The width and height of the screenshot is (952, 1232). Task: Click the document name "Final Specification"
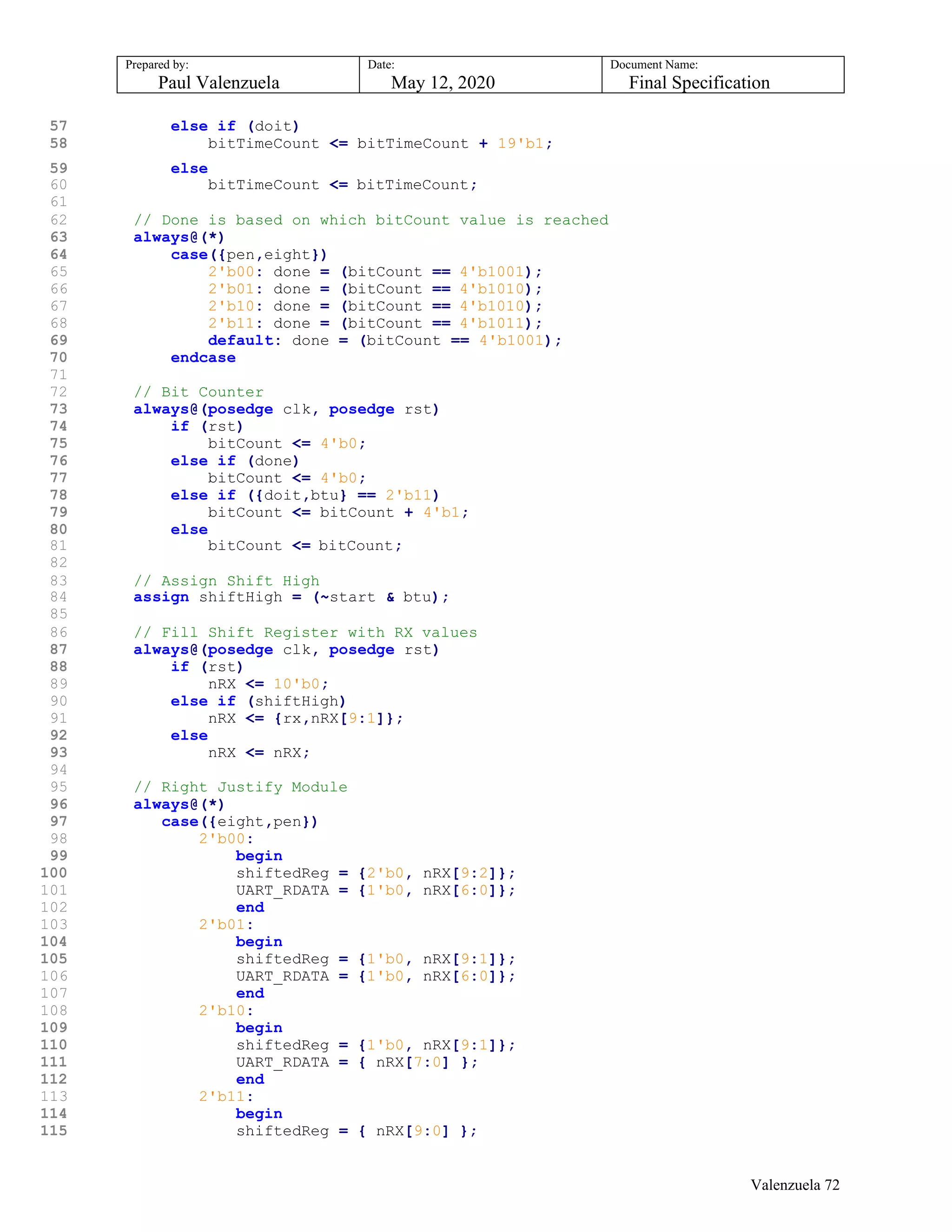coord(699,83)
